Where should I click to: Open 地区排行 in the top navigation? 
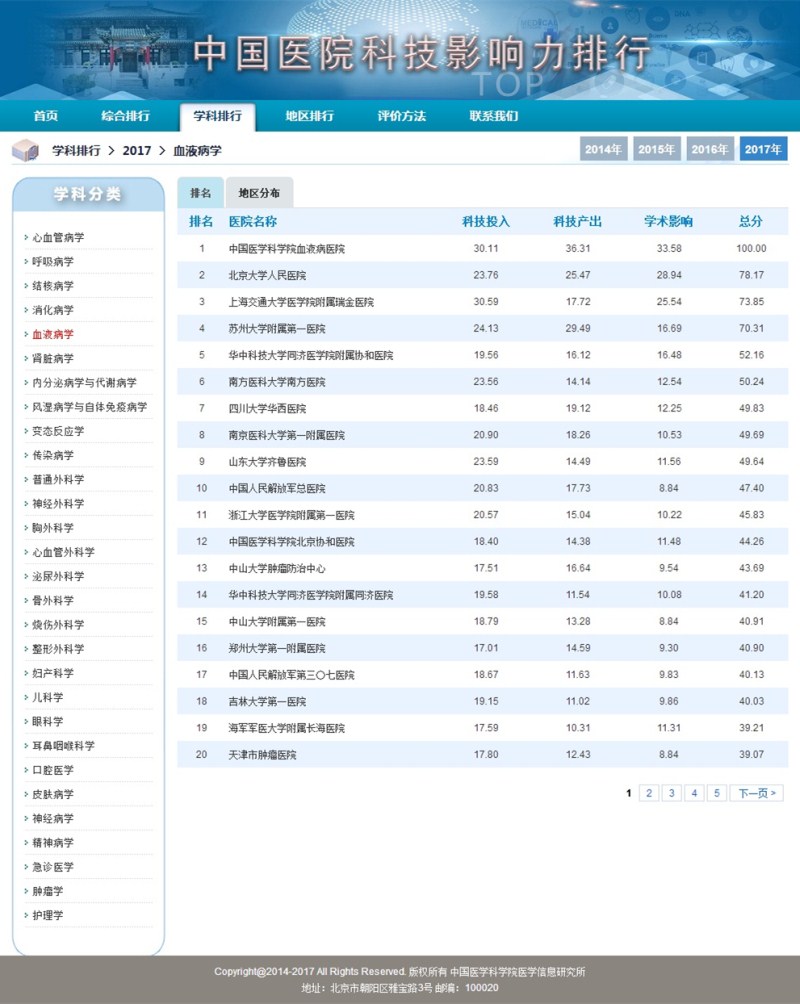(x=309, y=116)
